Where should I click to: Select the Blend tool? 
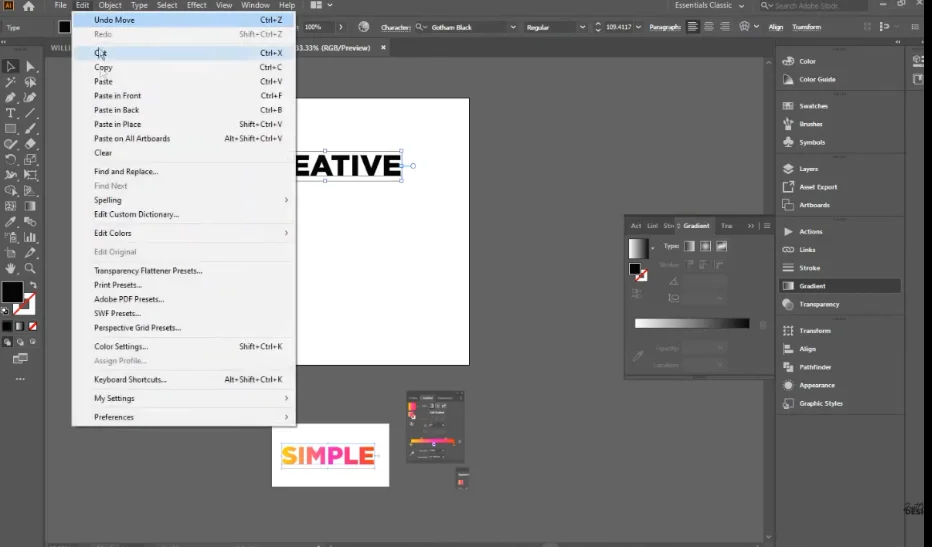tap(30, 222)
